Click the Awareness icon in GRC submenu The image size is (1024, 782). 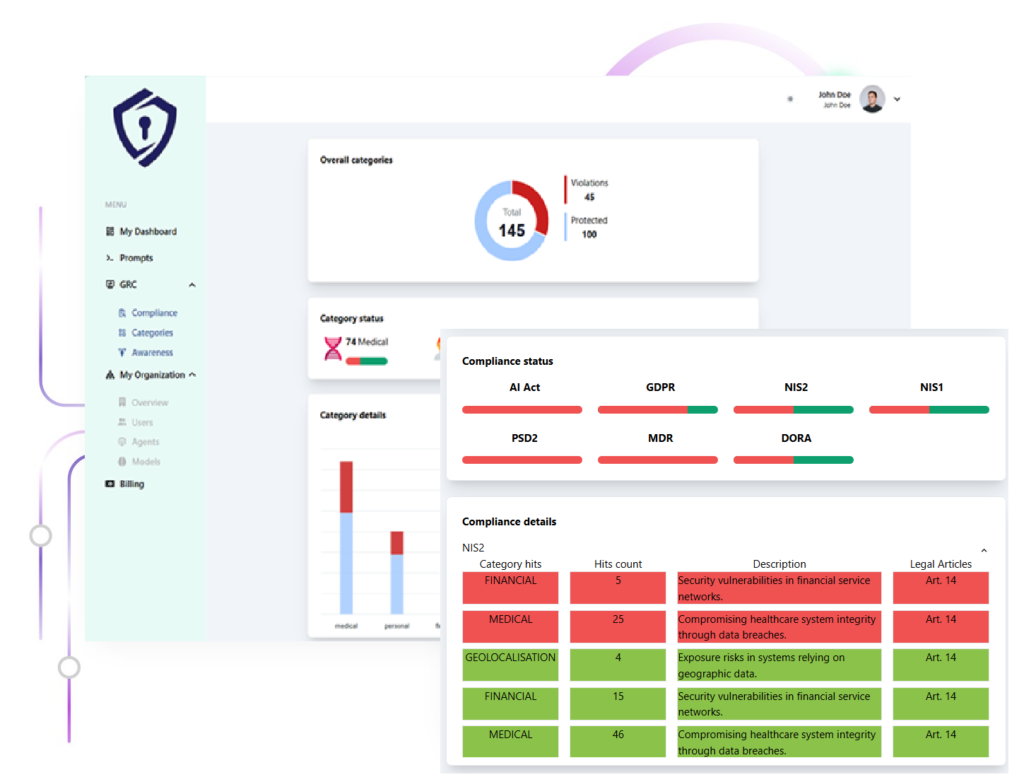[122, 353]
